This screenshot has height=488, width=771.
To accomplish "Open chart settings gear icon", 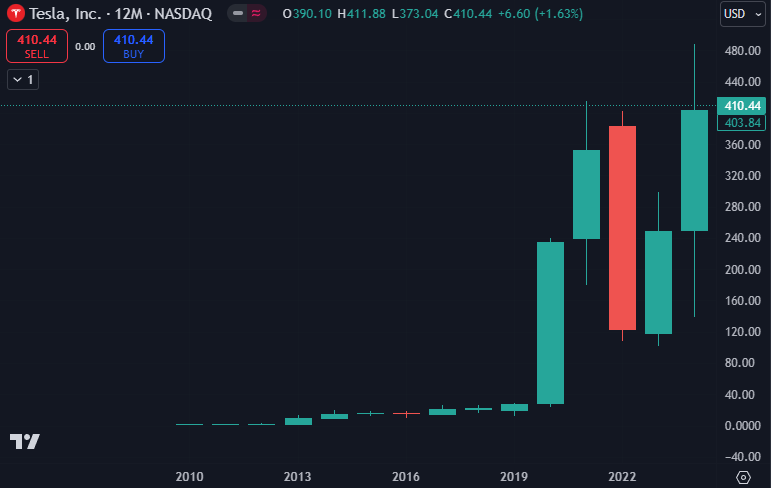I will (743, 477).
